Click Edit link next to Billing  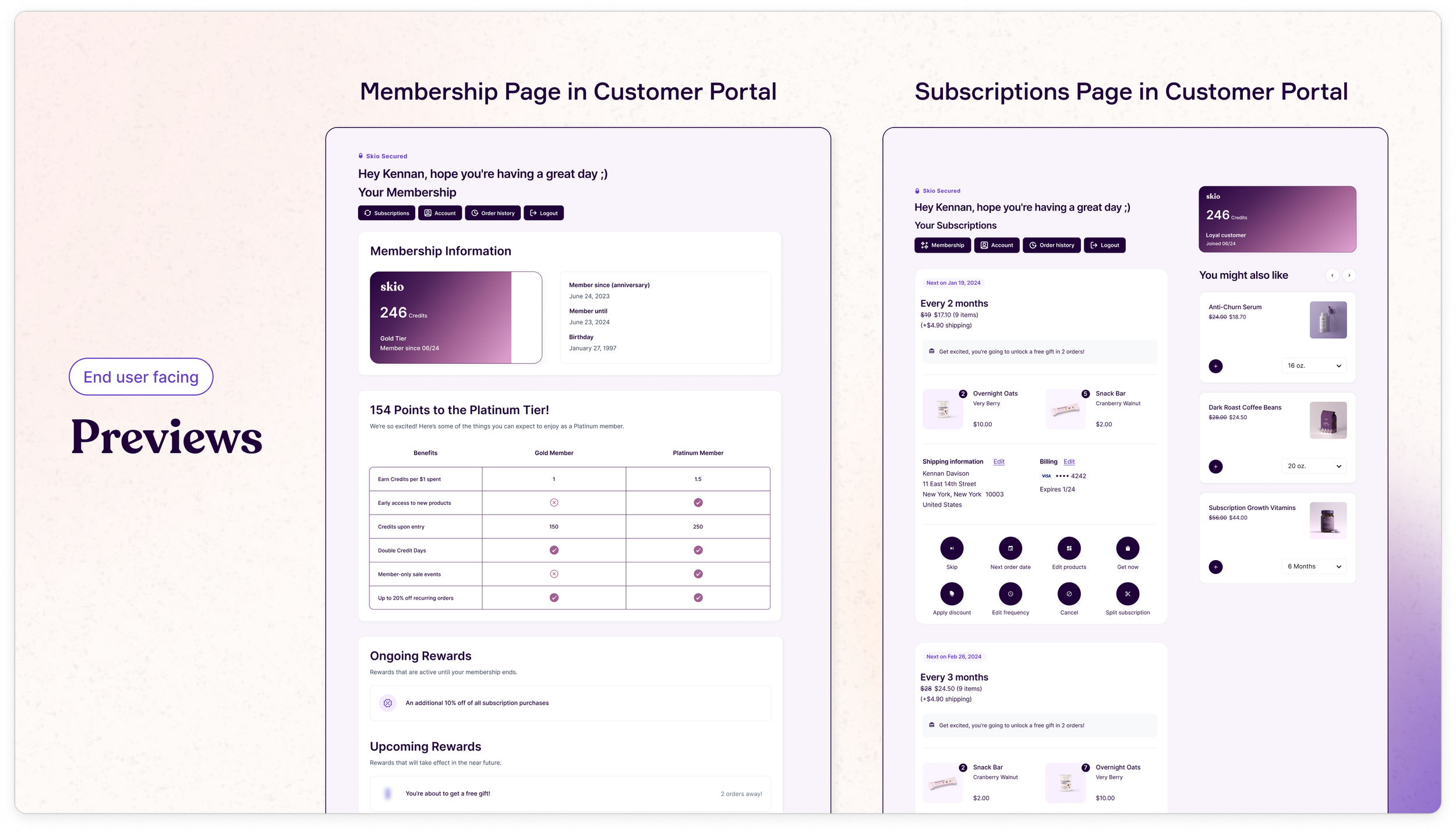pyautogui.click(x=1069, y=462)
